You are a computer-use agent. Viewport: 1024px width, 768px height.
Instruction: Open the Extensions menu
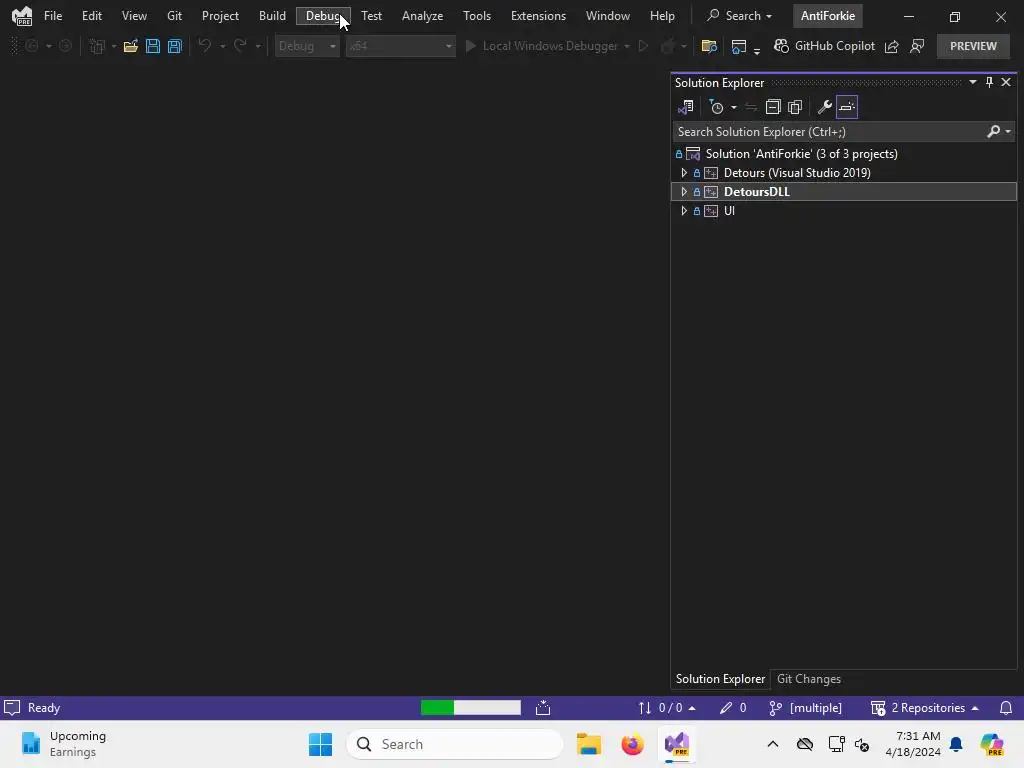(x=538, y=16)
